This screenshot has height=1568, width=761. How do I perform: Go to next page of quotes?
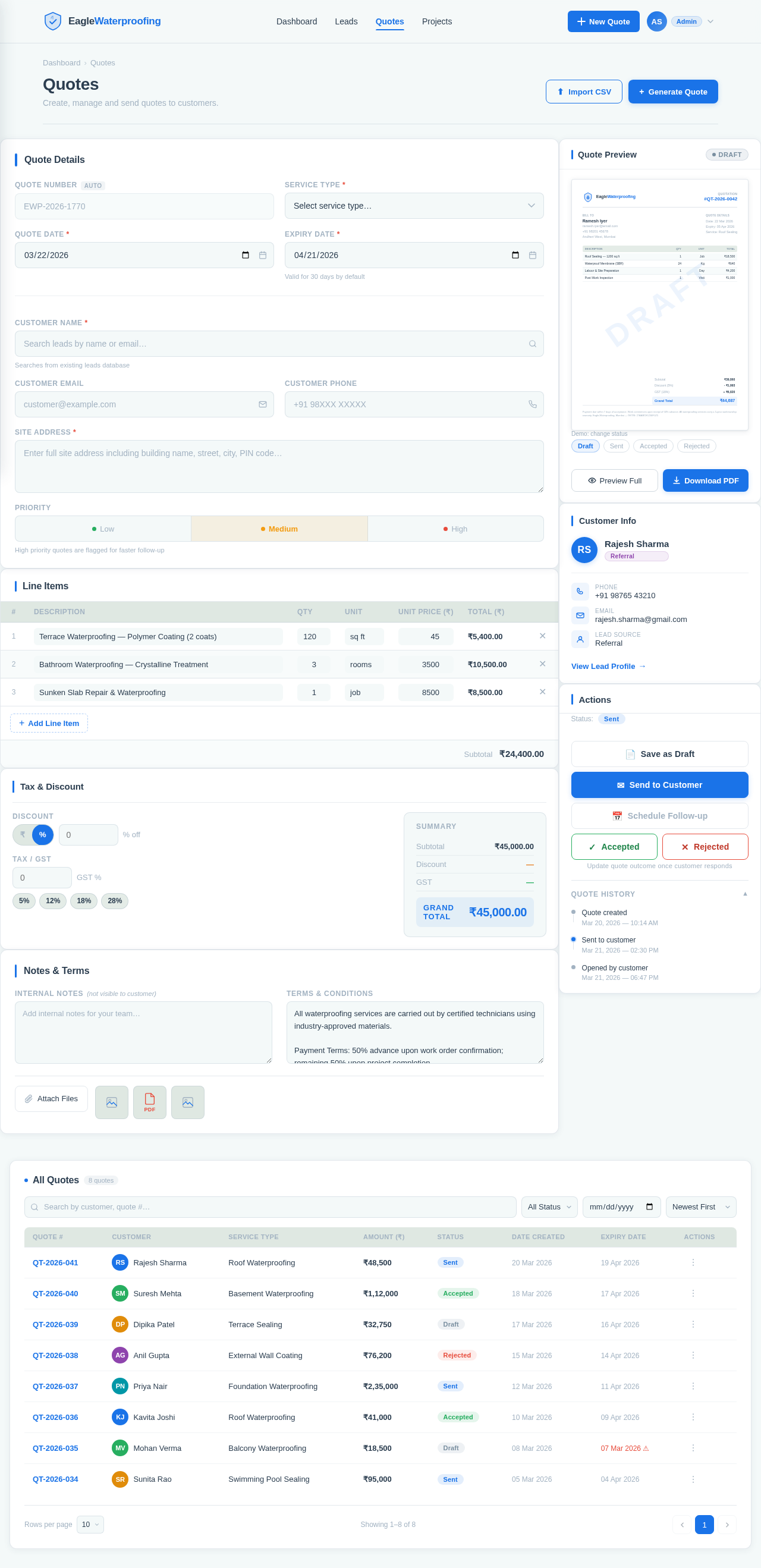tap(727, 1524)
